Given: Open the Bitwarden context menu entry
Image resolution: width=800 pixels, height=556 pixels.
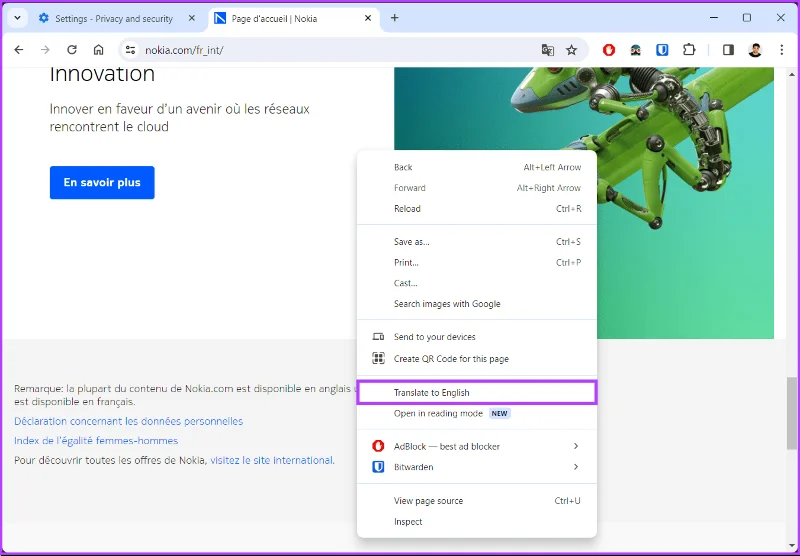Looking at the screenshot, I should click(477, 467).
